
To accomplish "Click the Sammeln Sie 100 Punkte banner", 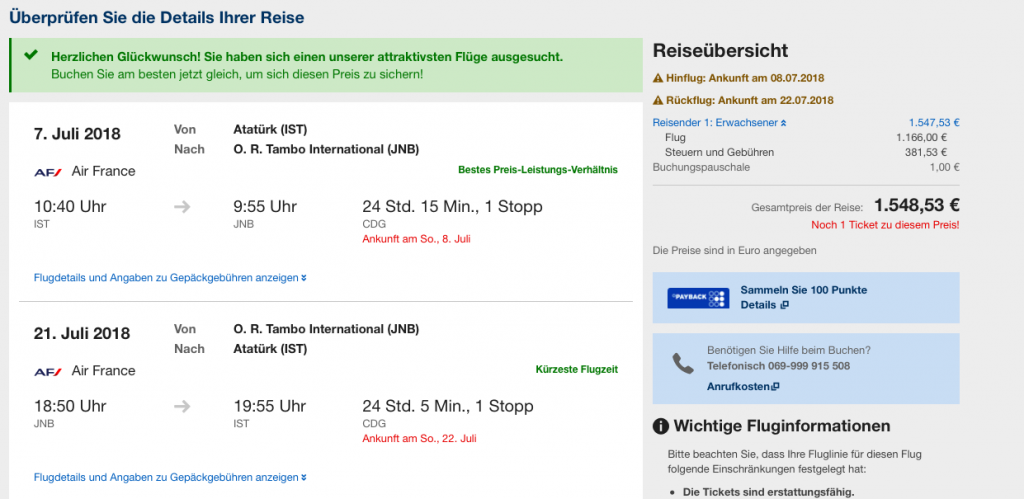I will click(x=804, y=290).
